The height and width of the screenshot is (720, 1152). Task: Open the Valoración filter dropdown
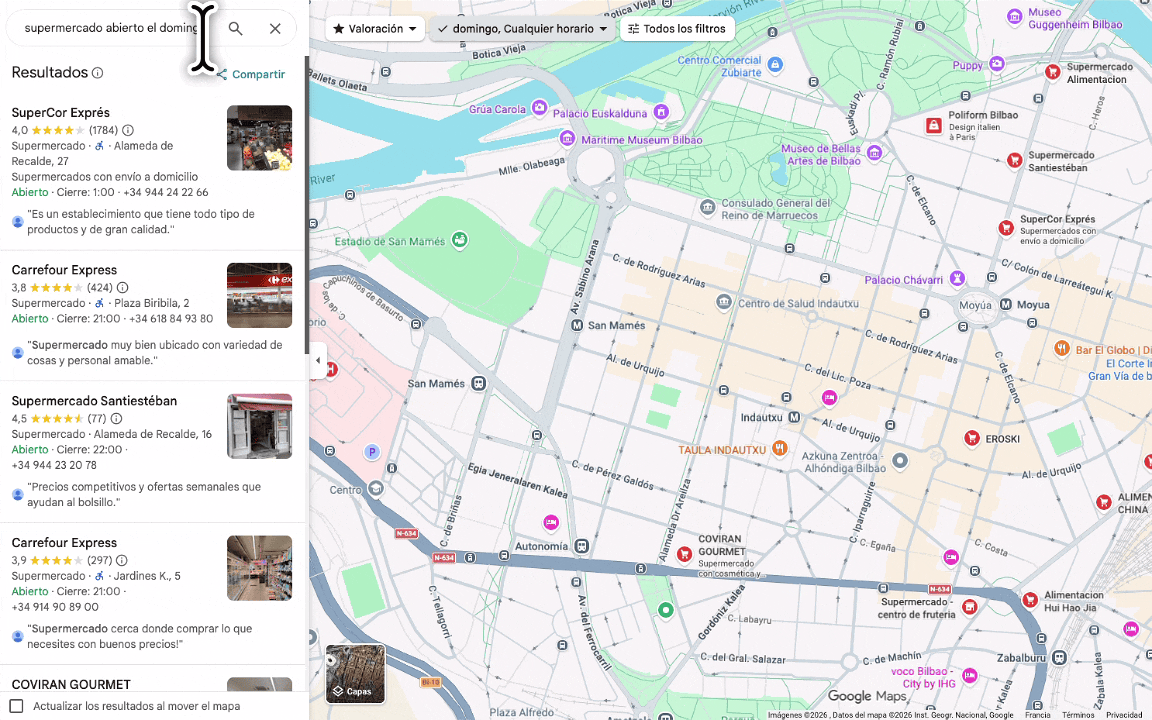pyautogui.click(x=375, y=29)
